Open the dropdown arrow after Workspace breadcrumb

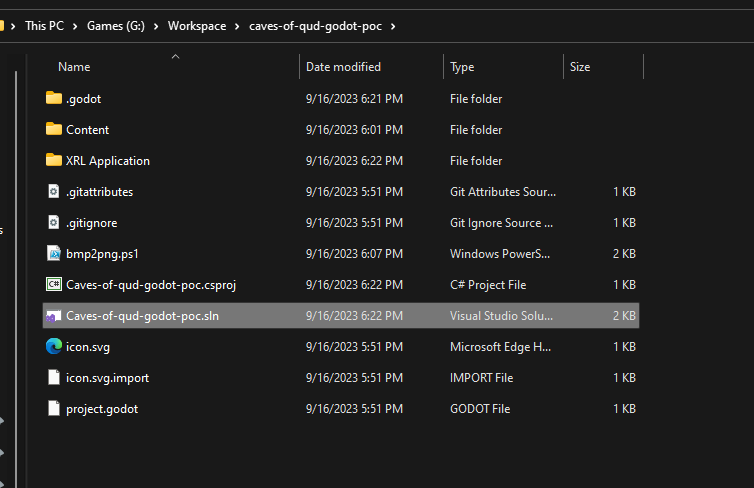point(238,26)
